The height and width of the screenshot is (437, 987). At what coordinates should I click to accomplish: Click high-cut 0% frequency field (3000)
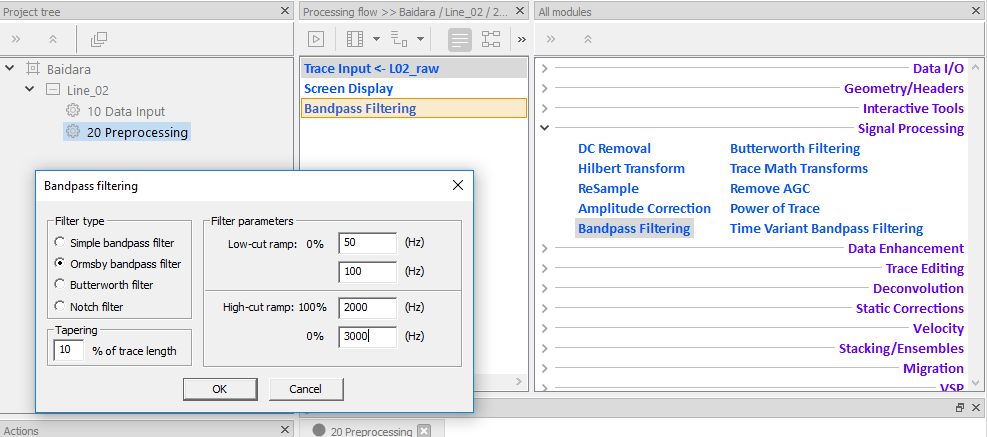(368, 336)
